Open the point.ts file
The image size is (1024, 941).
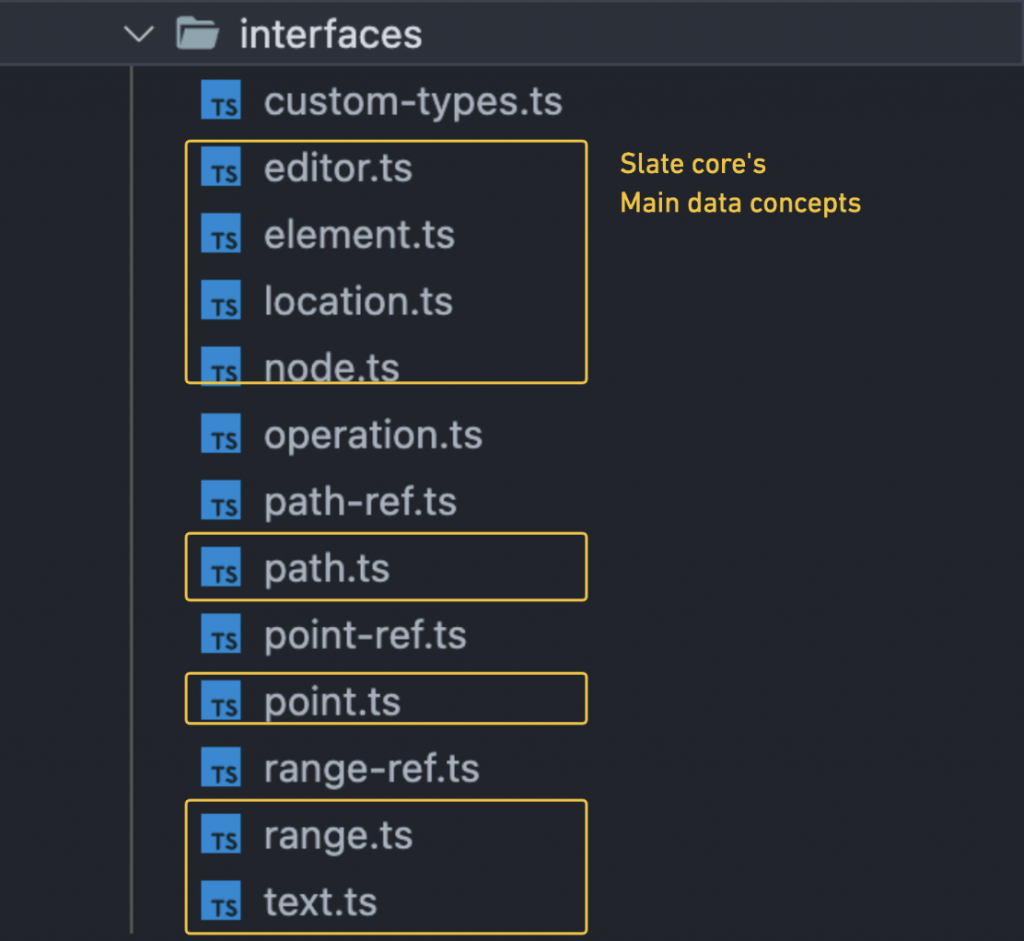pyautogui.click(x=332, y=701)
